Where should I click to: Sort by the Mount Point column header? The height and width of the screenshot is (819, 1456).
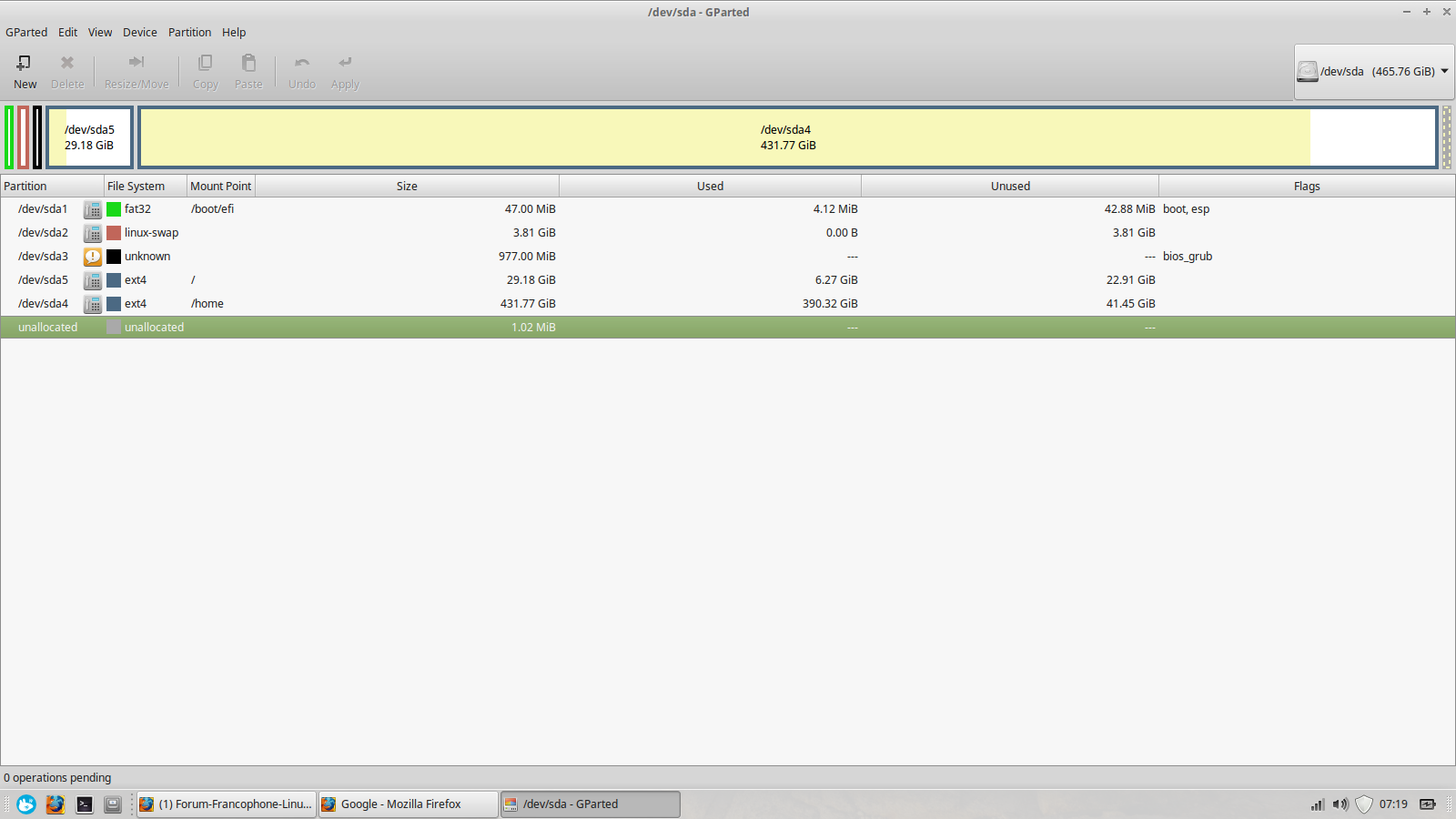point(220,186)
